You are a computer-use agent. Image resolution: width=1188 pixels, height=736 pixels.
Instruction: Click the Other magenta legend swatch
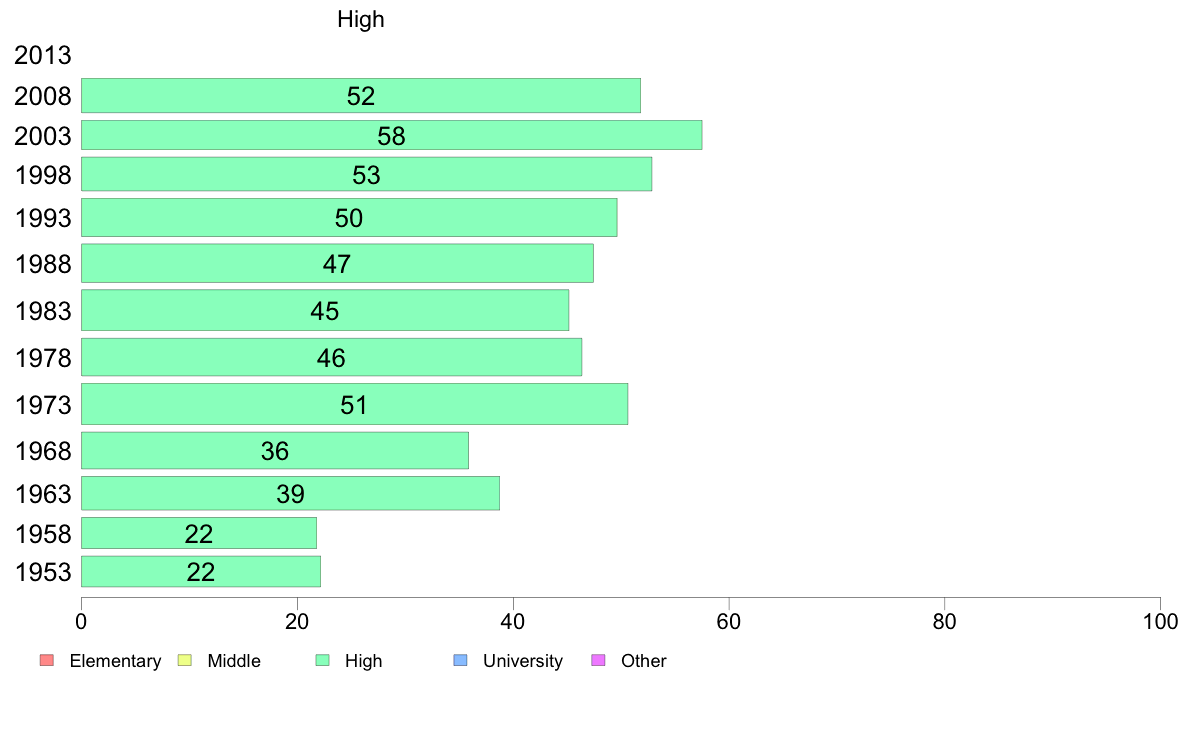pos(598,660)
